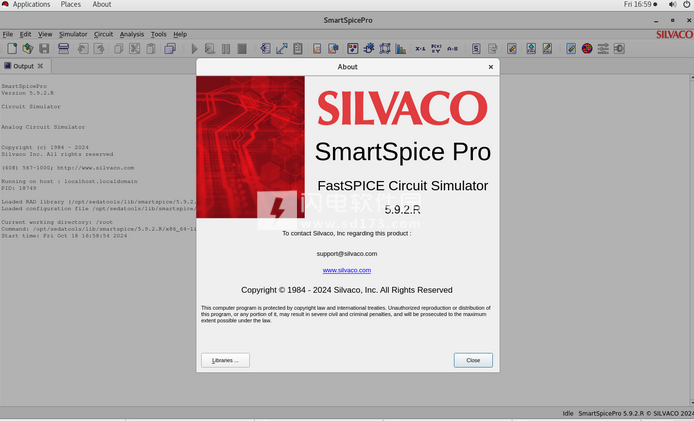
Task: Click the Redo icon in toolbar
Action: pyautogui.click(x=99, y=49)
